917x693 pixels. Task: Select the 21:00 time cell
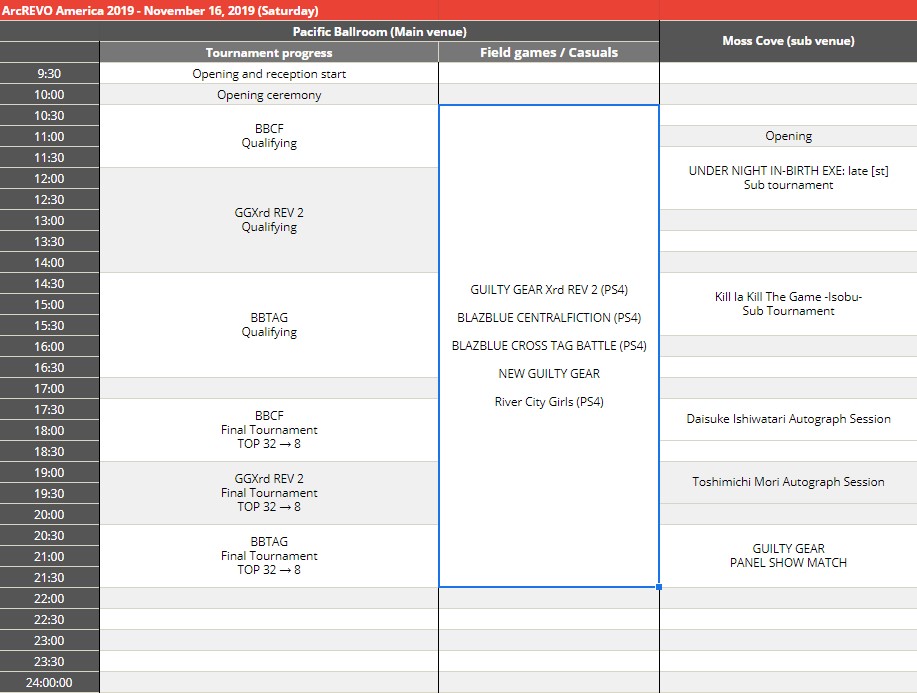[x=49, y=557]
